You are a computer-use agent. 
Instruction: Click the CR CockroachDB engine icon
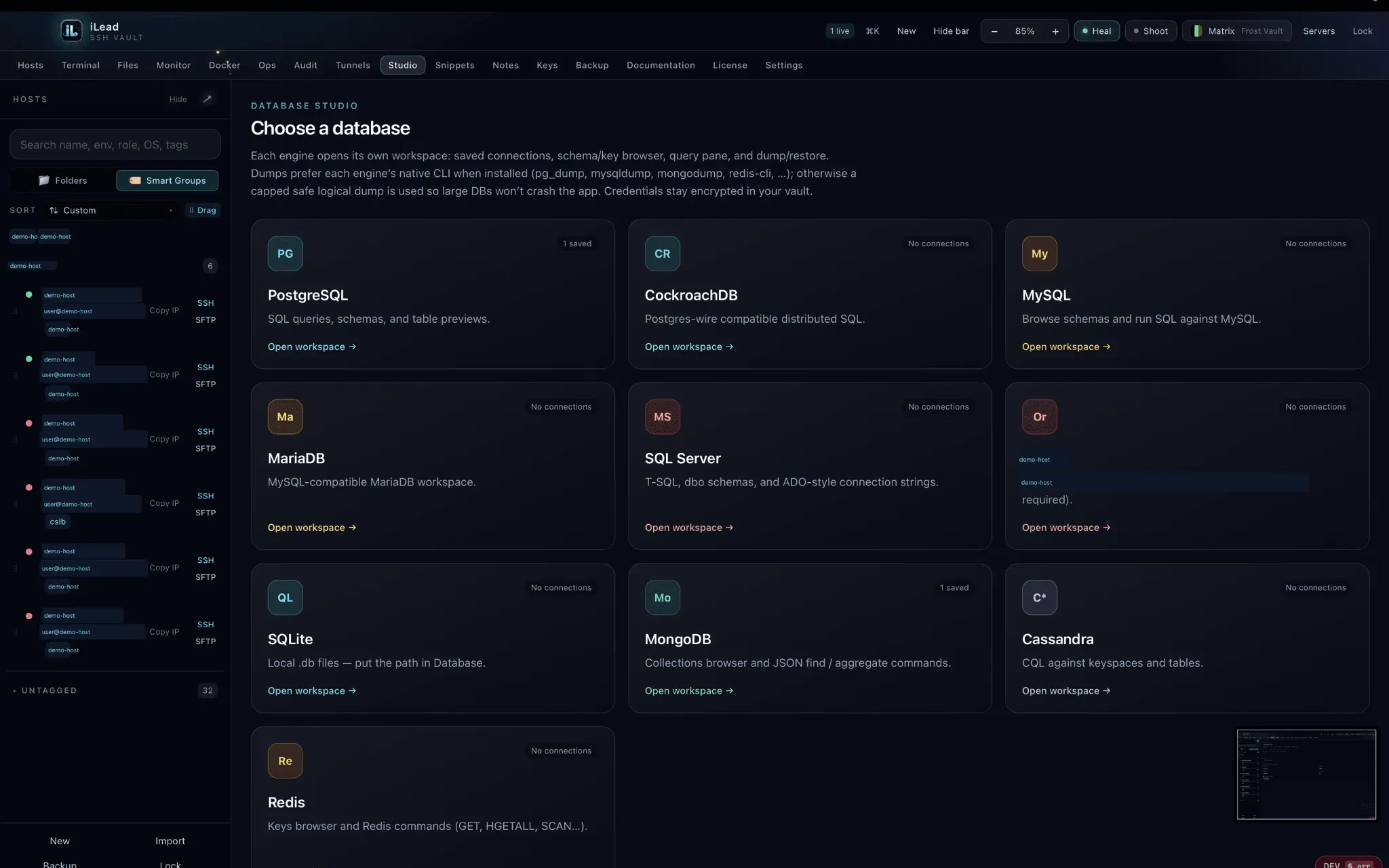662,254
